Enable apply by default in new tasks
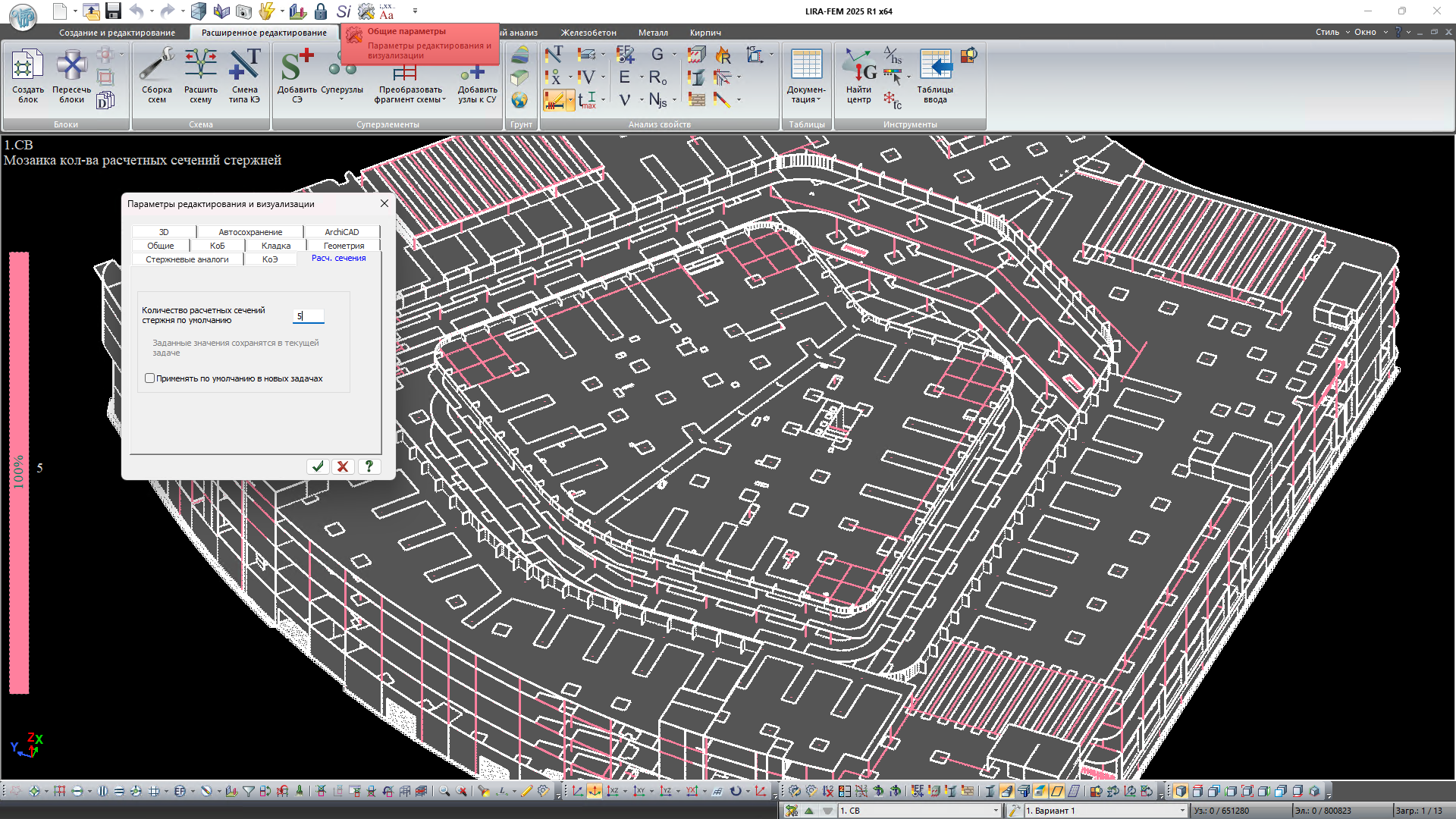Image resolution: width=1456 pixels, height=819 pixels. click(150, 378)
